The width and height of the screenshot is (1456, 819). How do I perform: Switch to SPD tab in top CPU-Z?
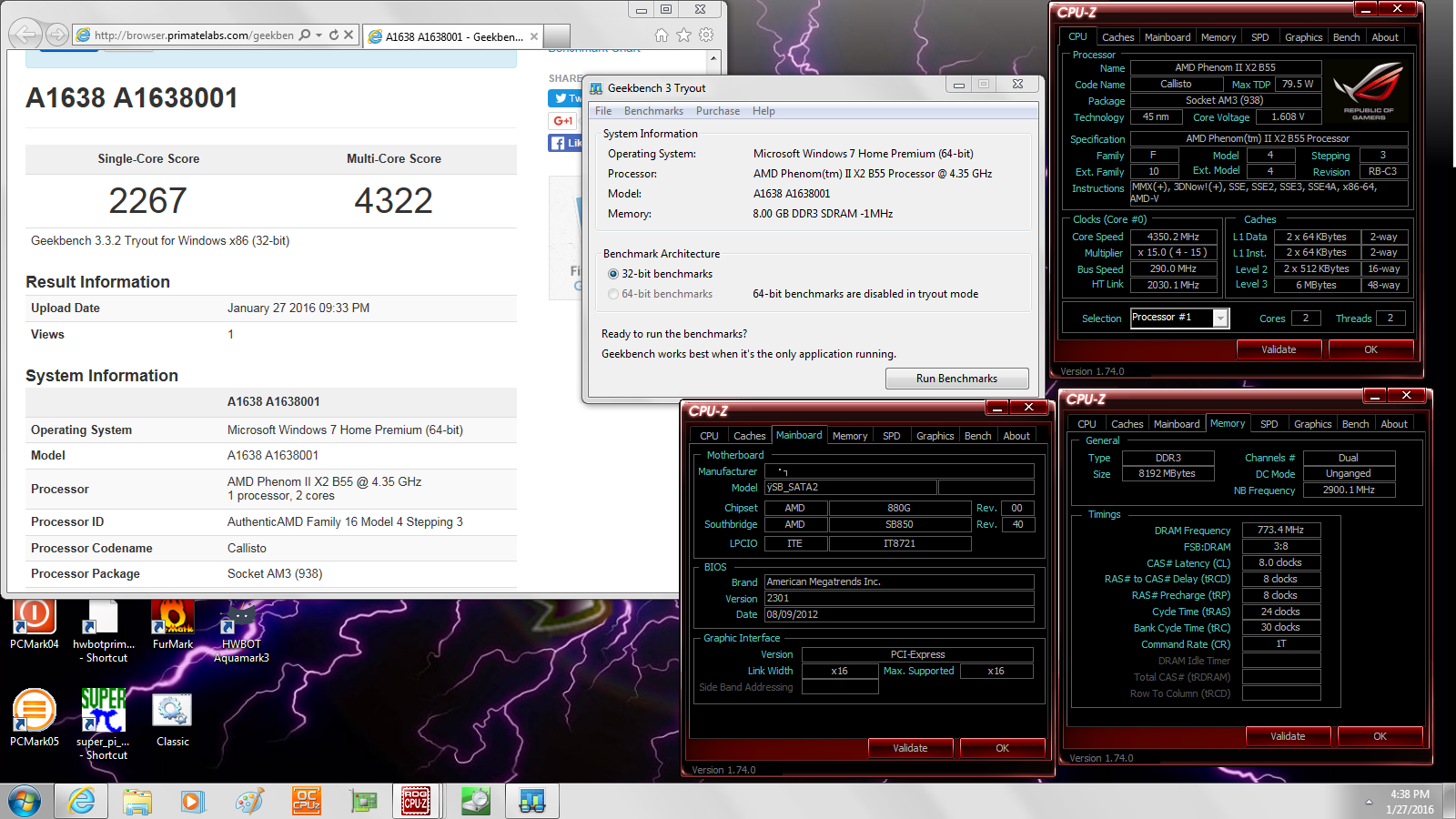click(1259, 37)
